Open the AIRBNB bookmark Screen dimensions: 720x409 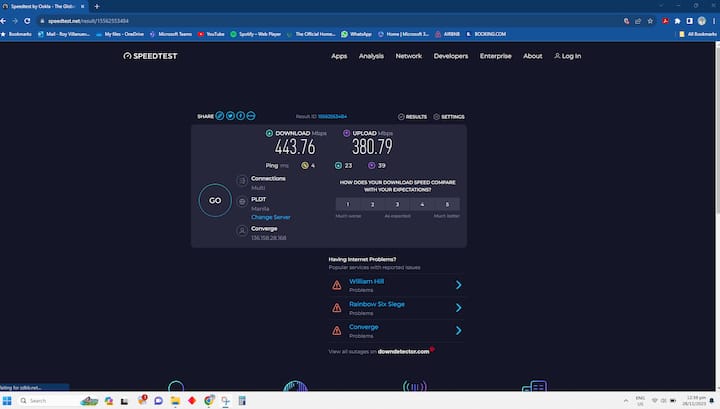(447, 34)
